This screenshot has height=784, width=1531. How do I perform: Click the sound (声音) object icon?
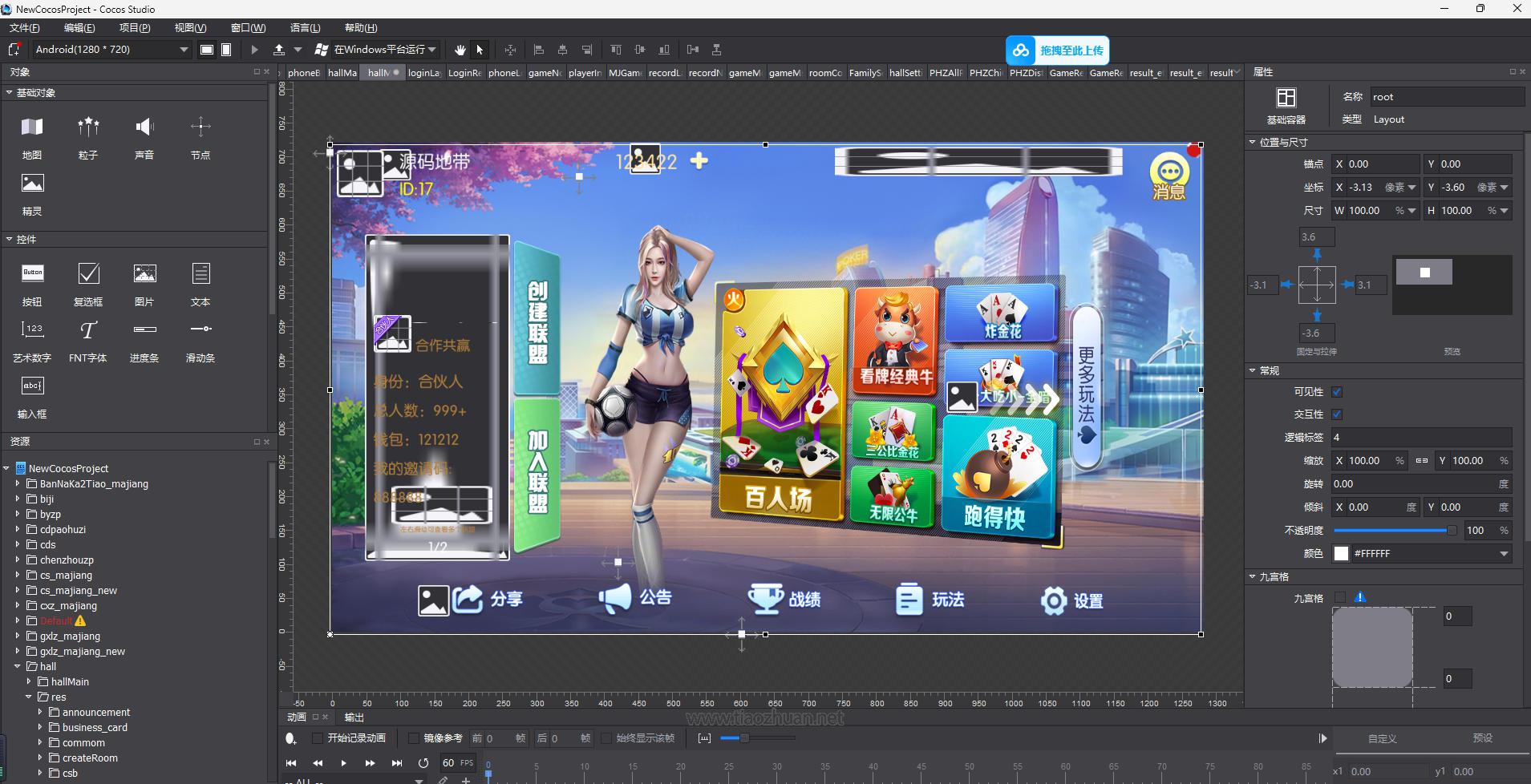tap(144, 127)
